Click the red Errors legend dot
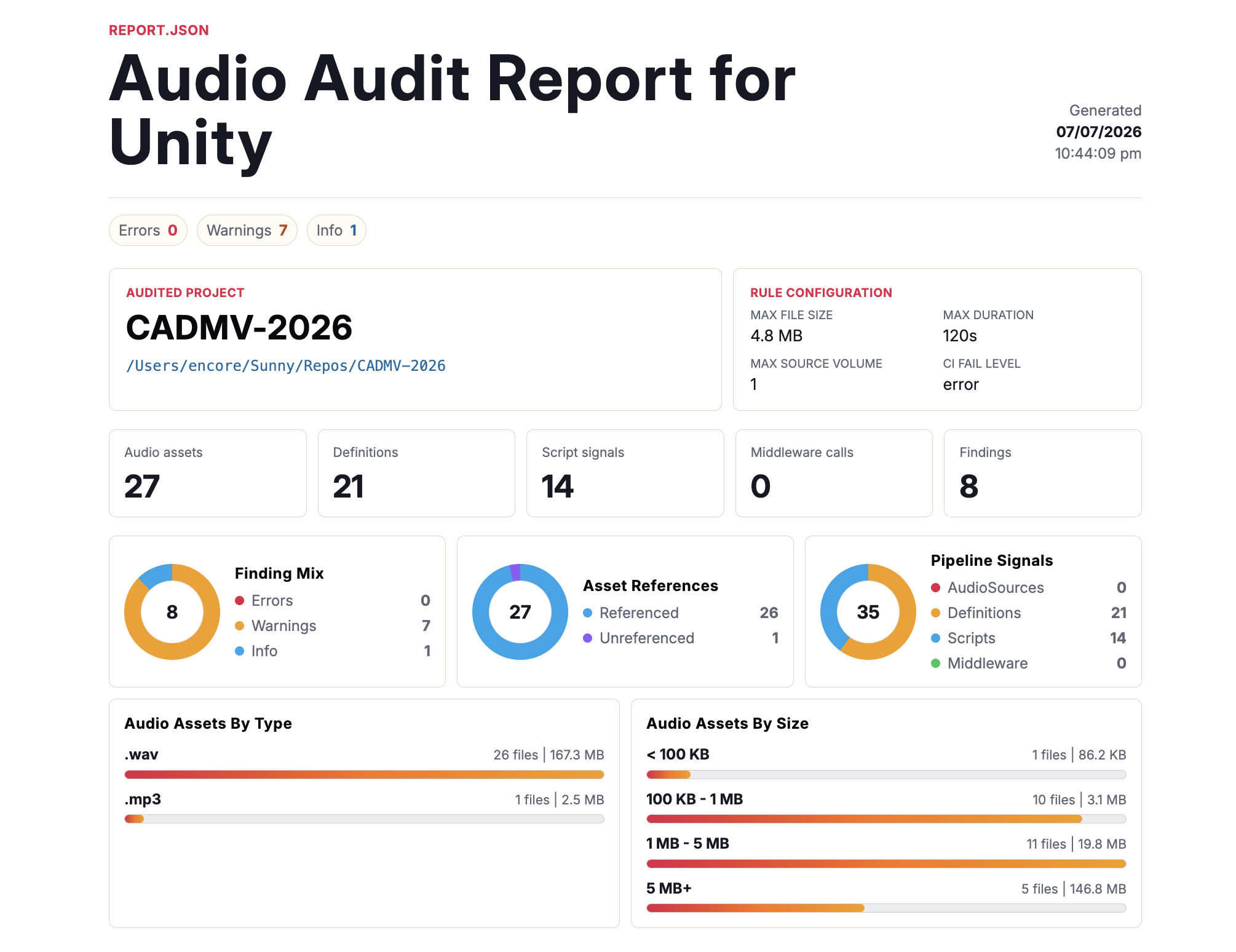Screen dimensions: 1236x952 [x=240, y=600]
